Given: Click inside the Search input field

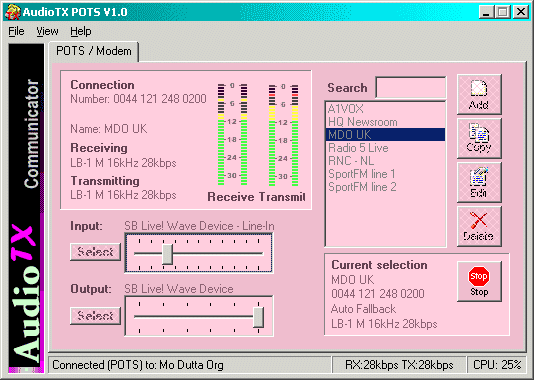Looking at the screenshot, I should point(410,88).
